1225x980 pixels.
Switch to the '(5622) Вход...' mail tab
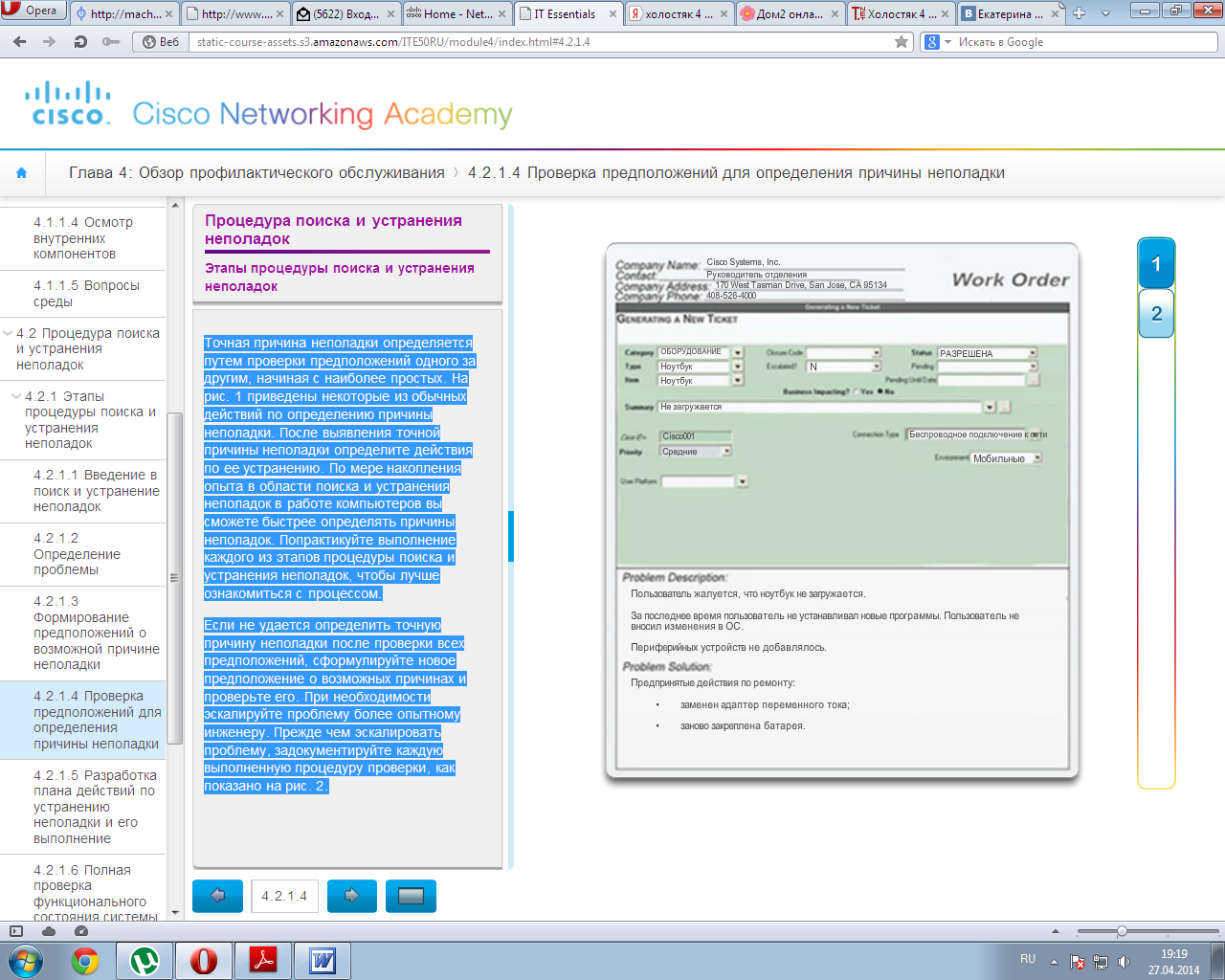coord(346,13)
